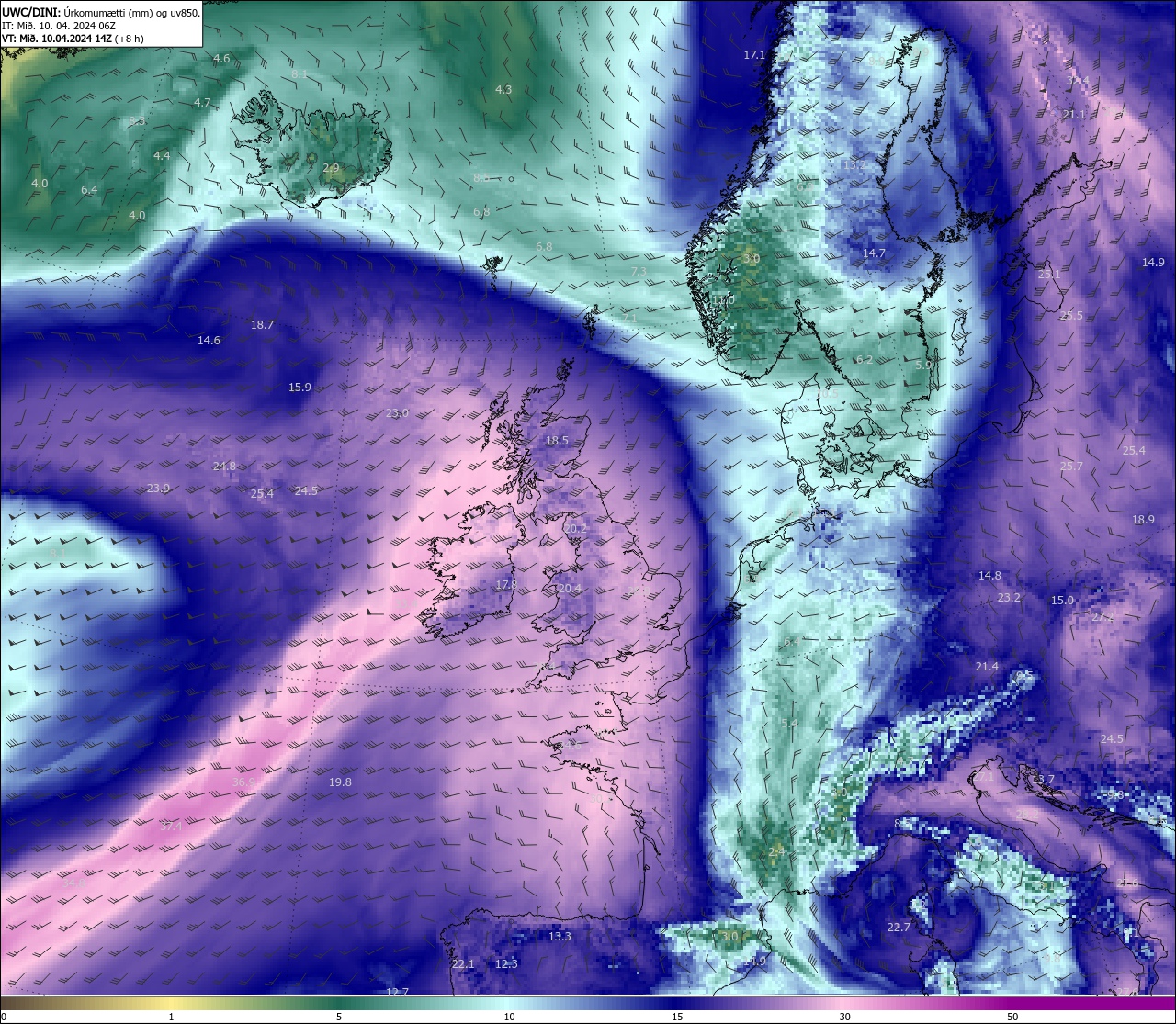Click the 6.2 value over southern Sweden
The width and height of the screenshot is (1176, 1024).
click(864, 360)
